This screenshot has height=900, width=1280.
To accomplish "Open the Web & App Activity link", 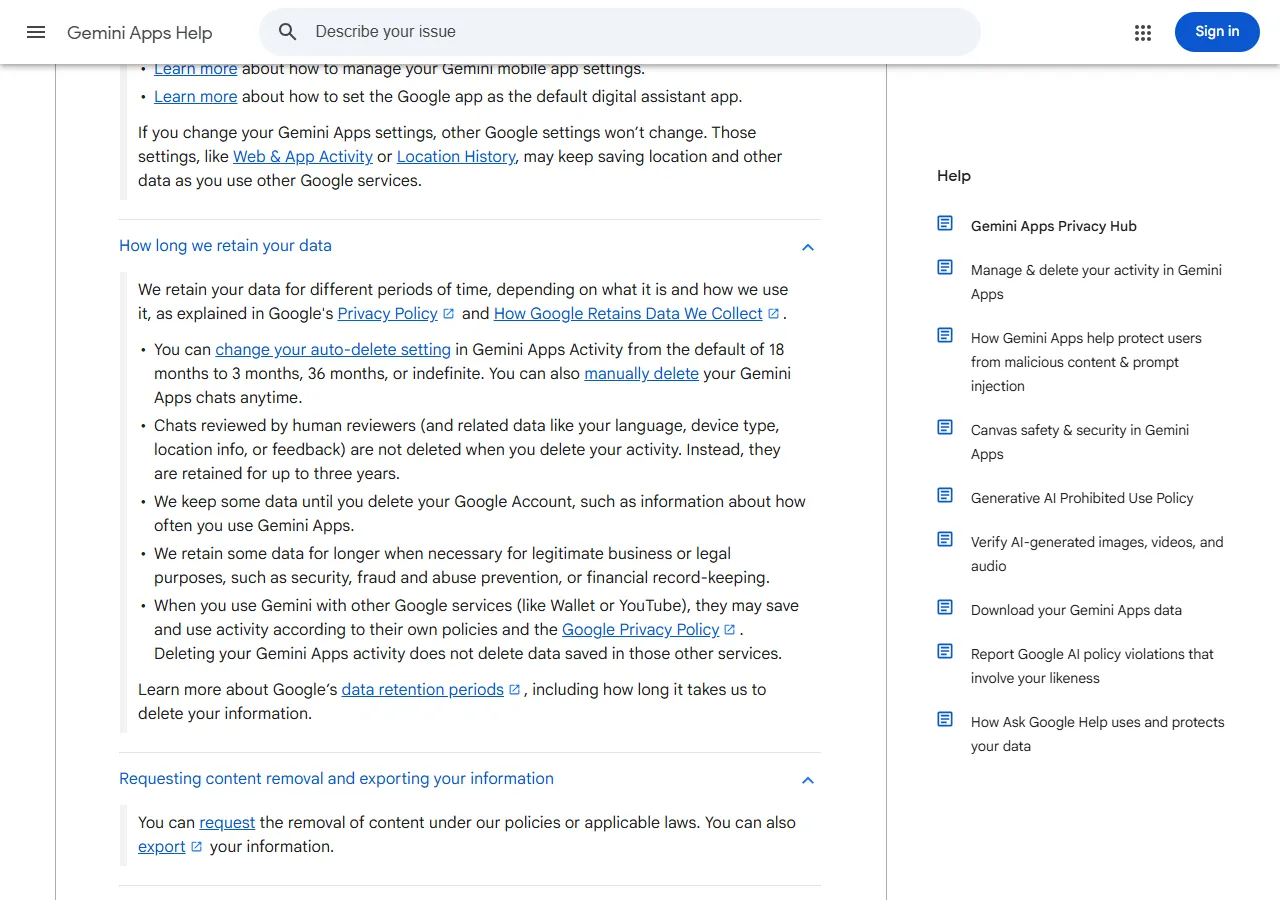I will (x=303, y=157).
